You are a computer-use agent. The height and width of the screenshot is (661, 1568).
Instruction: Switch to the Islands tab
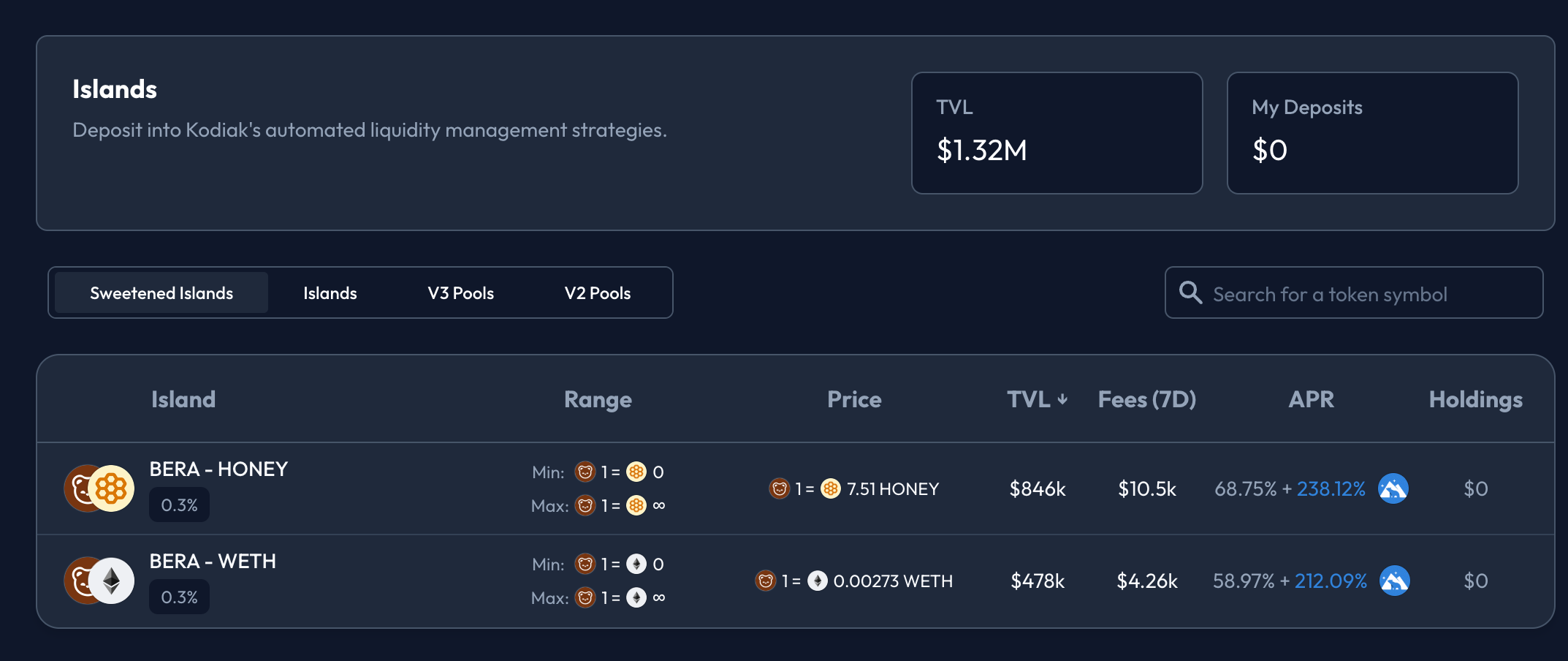[x=330, y=293]
